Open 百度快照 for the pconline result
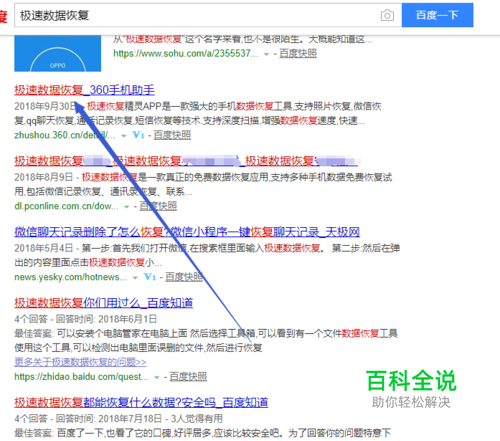 [x=158, y=206]
